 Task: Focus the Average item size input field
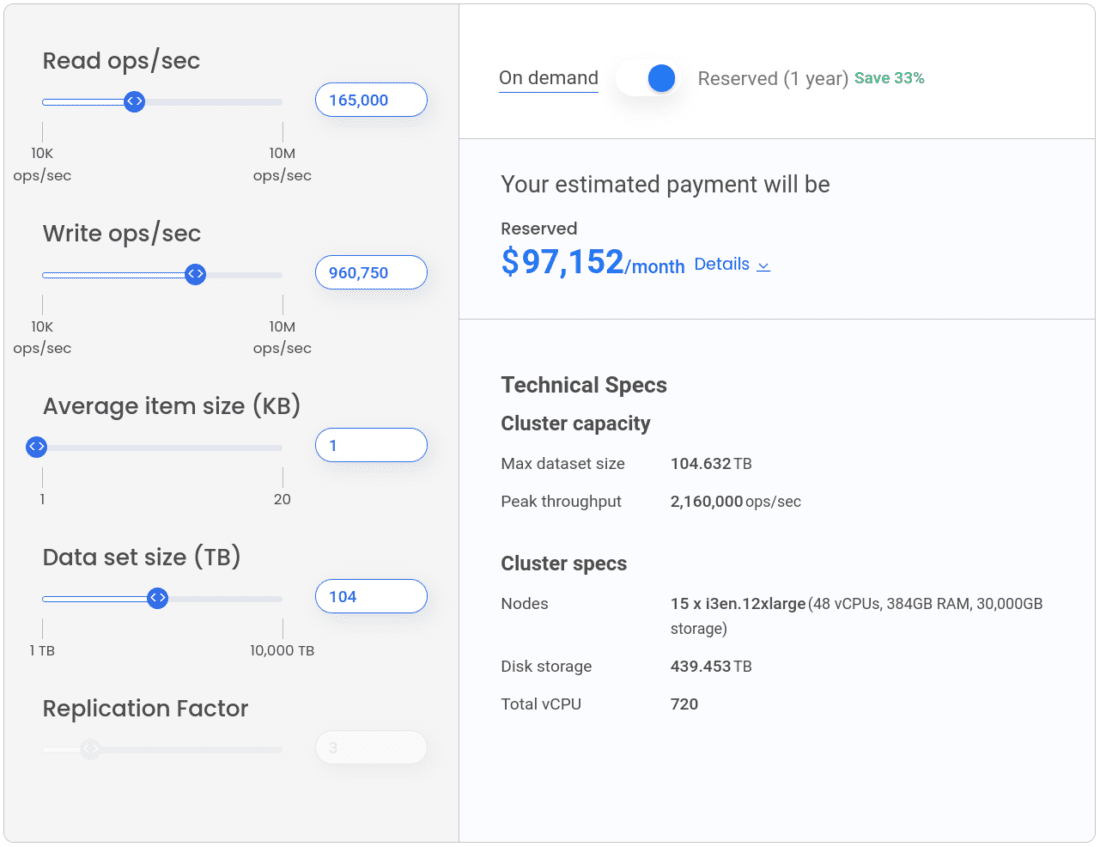pyautogui.click(x=371, y=446)
